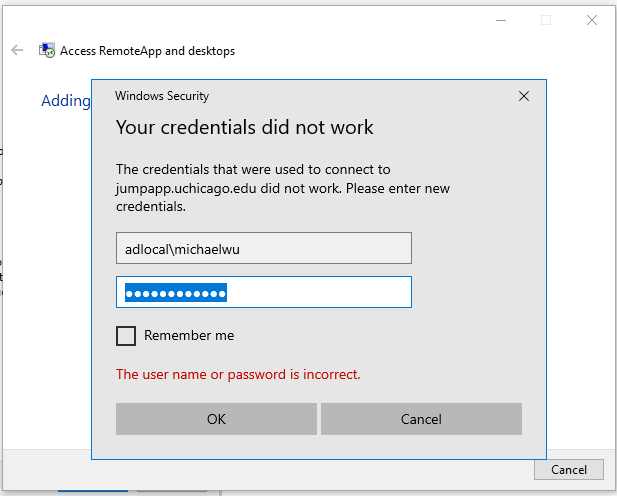Click the RemoteApp and desktops title icon

(47, 50)
